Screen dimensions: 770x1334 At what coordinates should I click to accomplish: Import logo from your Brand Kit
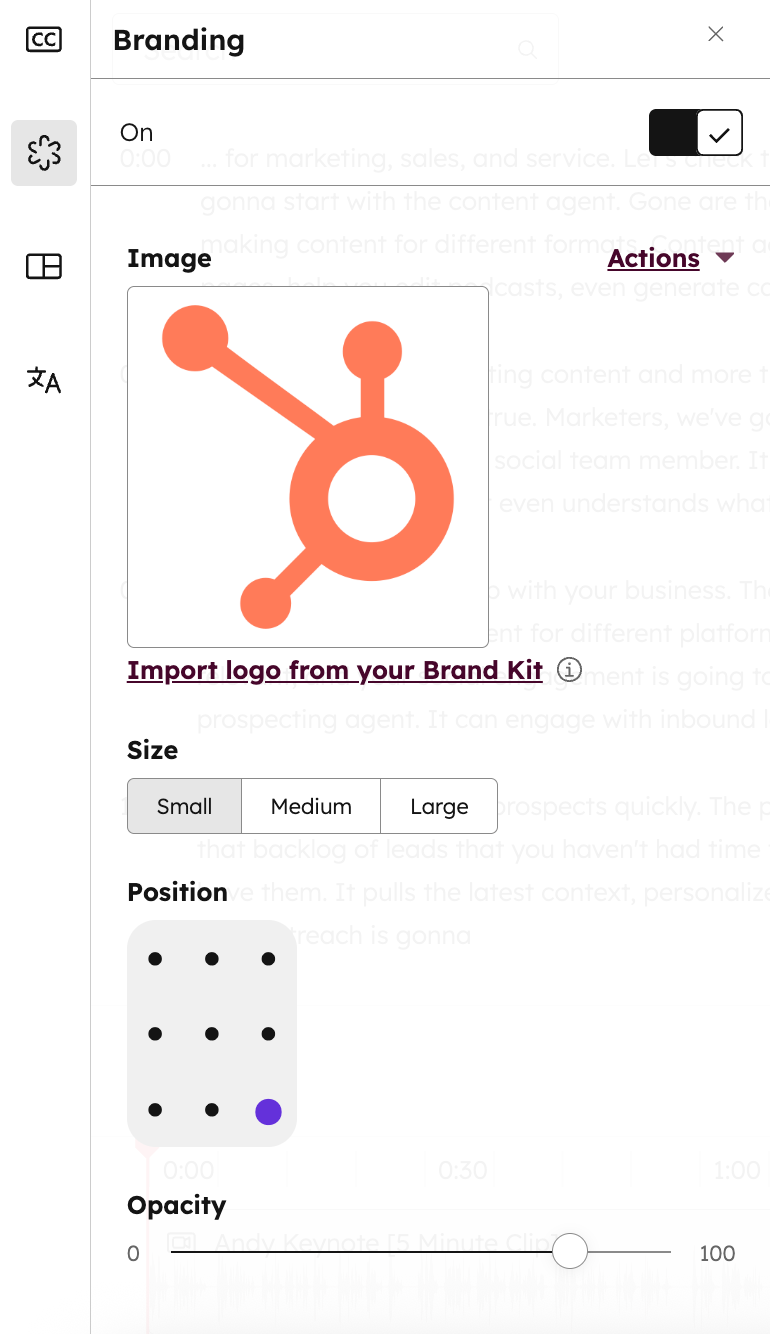[x=335, y=670]
